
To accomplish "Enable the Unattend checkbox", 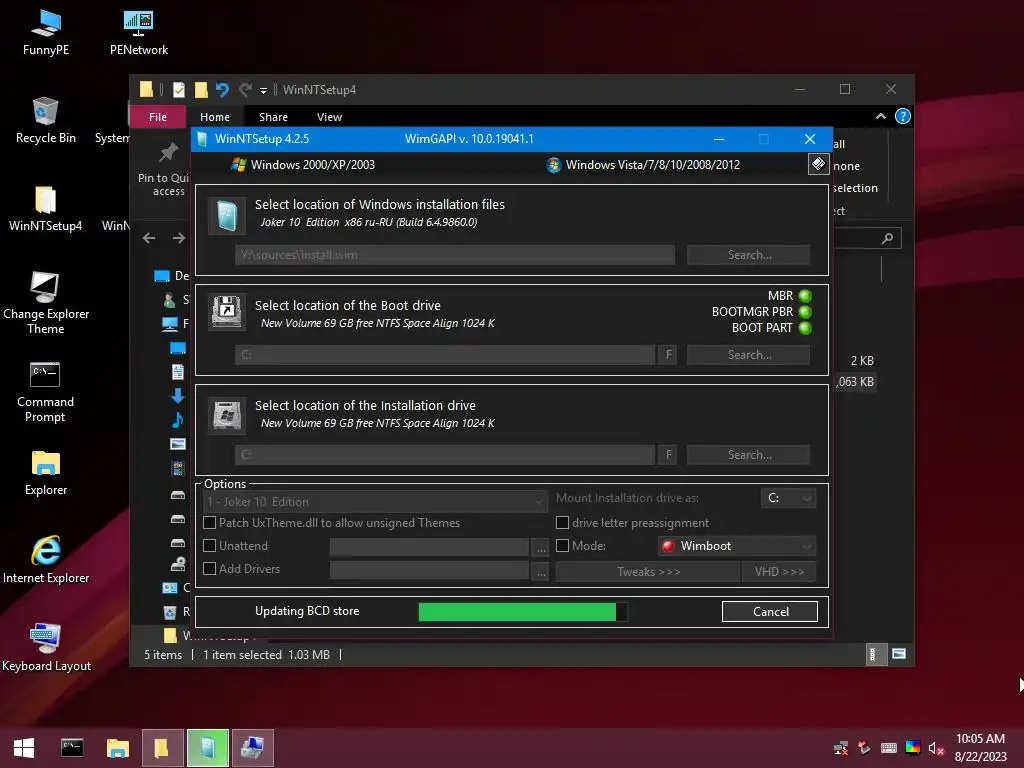I will [x=210, y=545].
